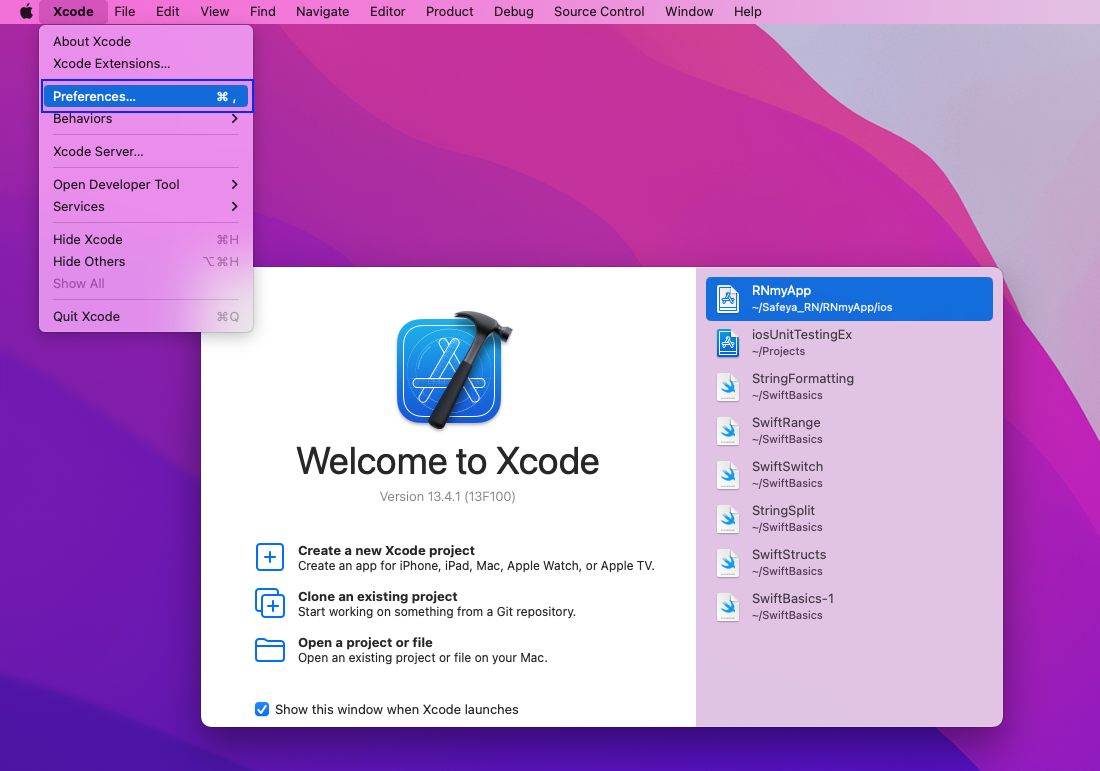Click the Xcode menu bar title
The height and width of the screenshot is (771, 1100).
(x=73, y=11)
